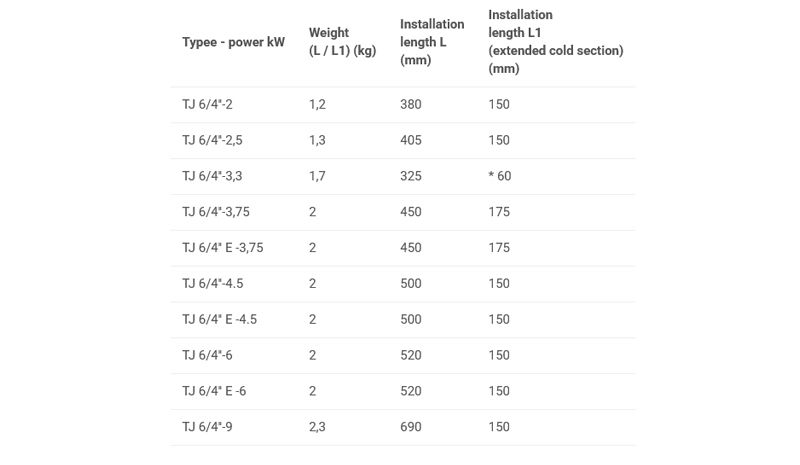Click the "Installation length L (mm)" header
Viewport: 800px width, 465px height.
(x=432, y=42)
